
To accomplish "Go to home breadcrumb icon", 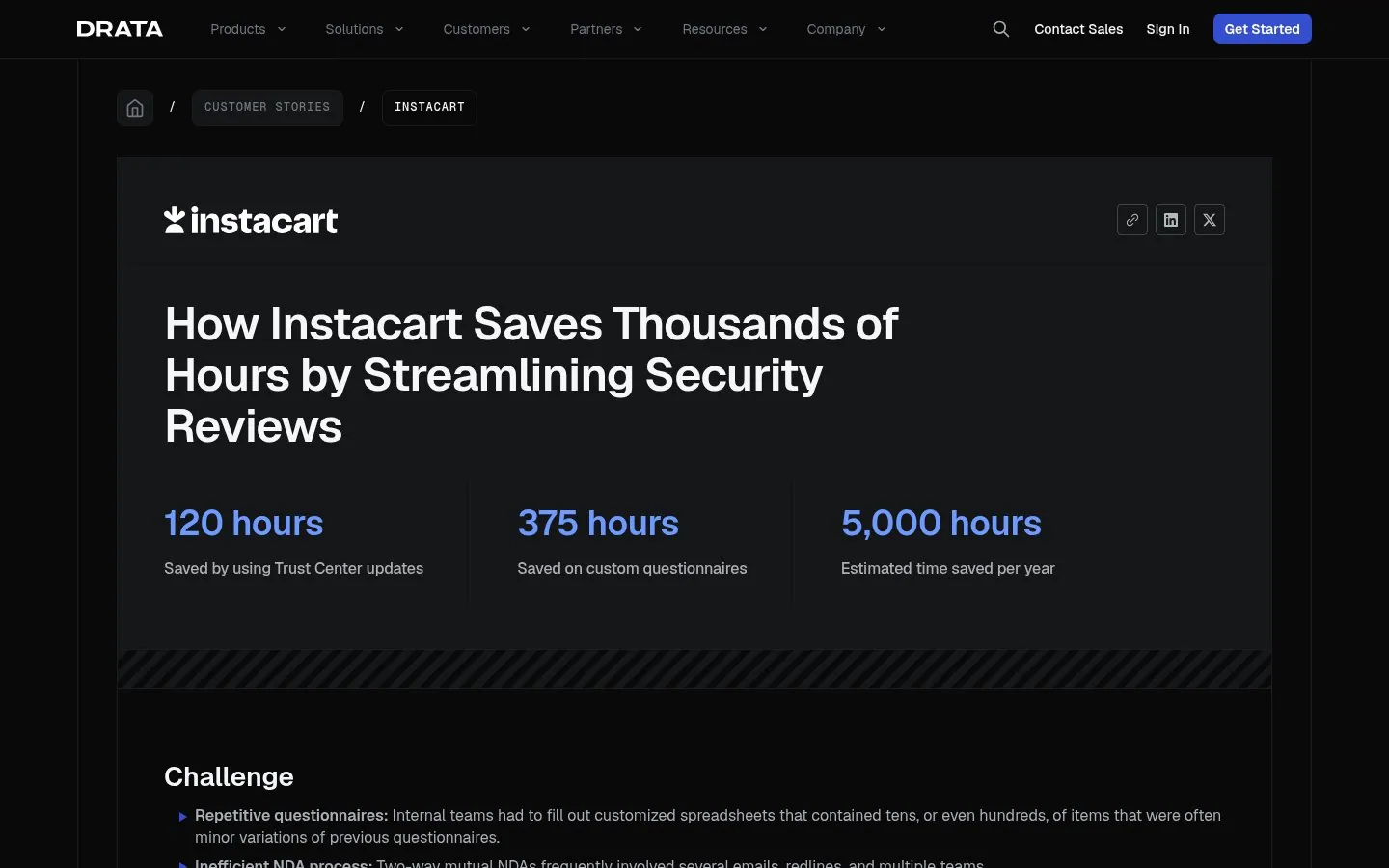I will tap(135, 108).
